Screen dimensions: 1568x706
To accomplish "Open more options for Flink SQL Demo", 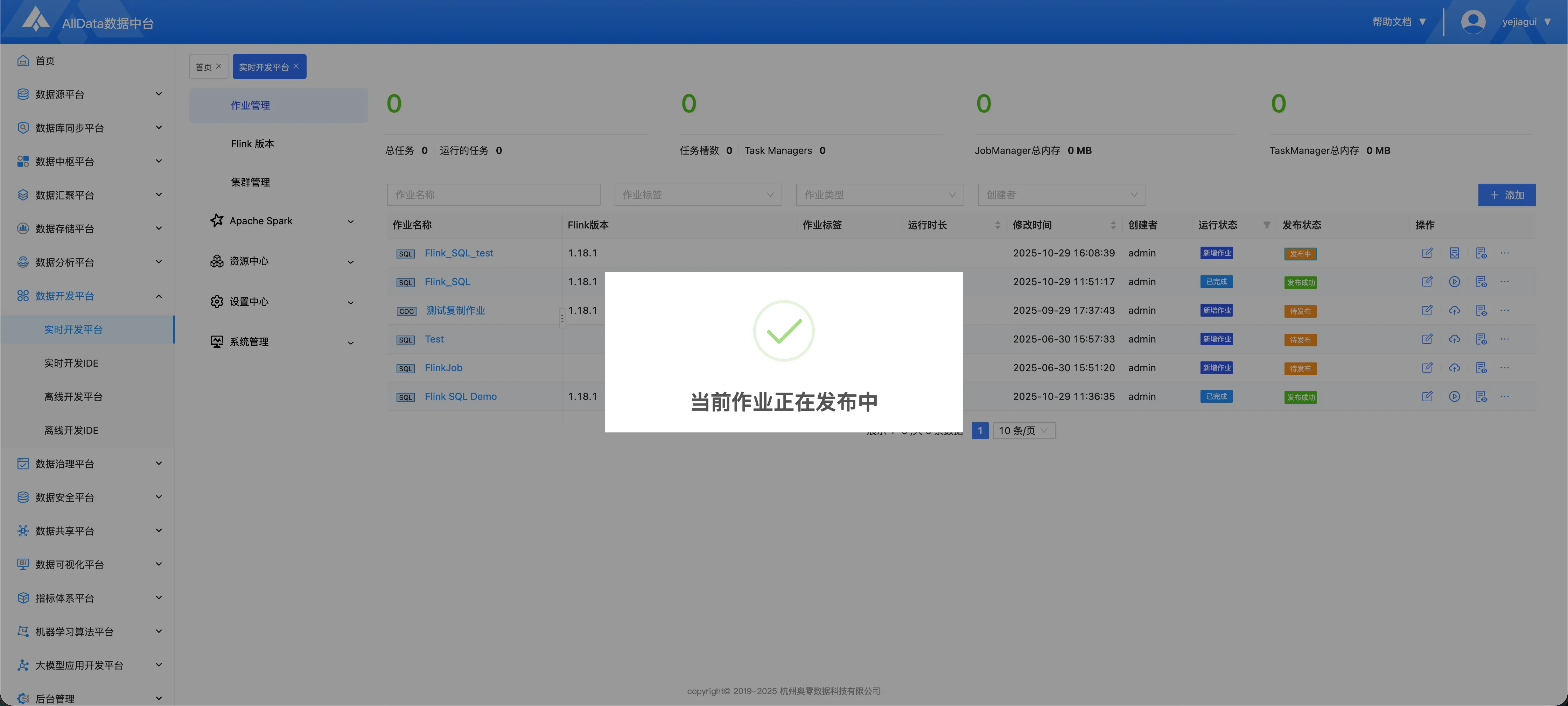I will point(1504,396).
